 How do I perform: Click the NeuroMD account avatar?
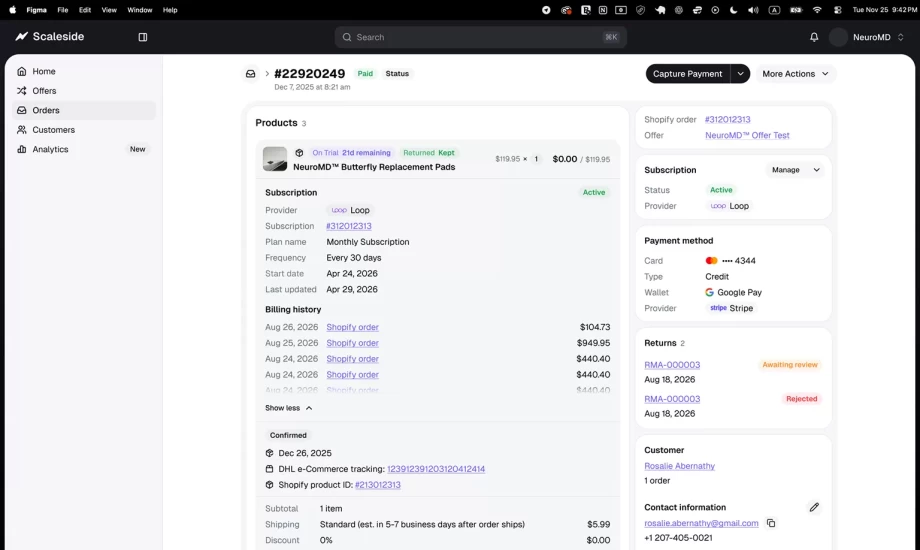click(x=838, y=37)
